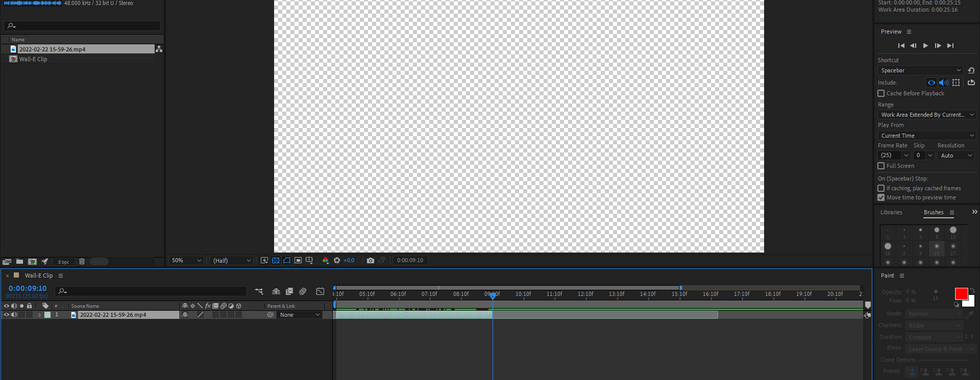Open the 8 bpc color depth setting
The width and height of the screenshot is (980, 380).
point(64,262)
